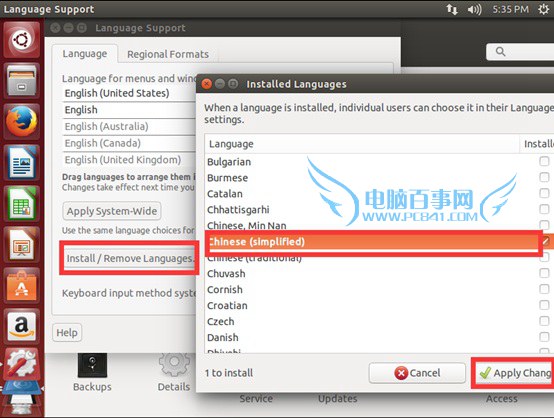
Task: Open LibreOffice Calc from the dock
Action: pos(22,204)
